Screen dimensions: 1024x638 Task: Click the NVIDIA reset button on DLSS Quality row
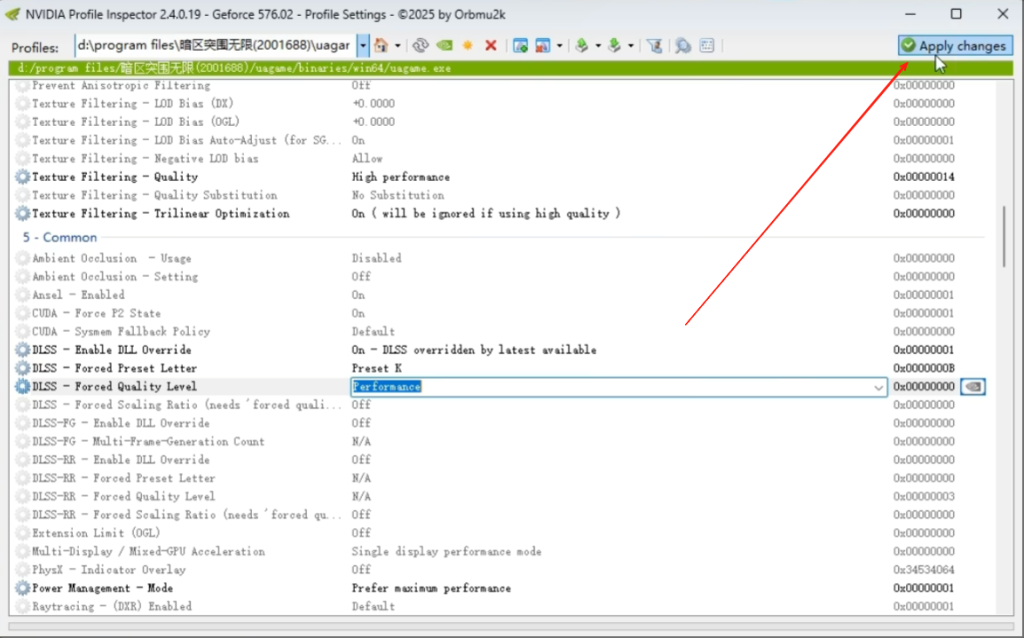click(x=973, y=387)
